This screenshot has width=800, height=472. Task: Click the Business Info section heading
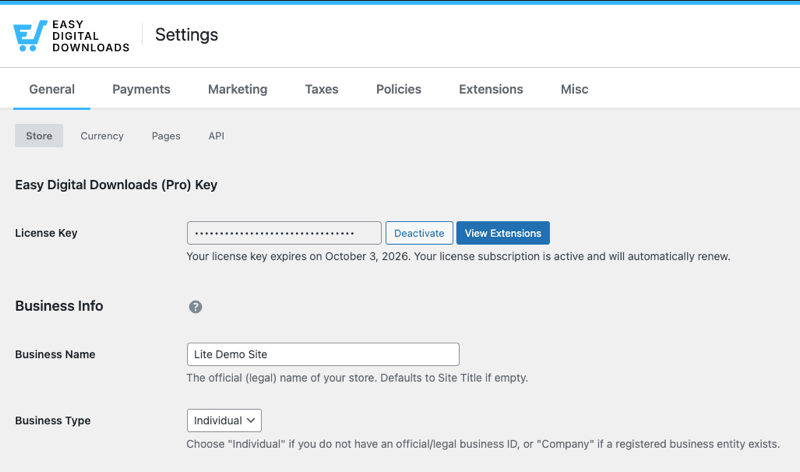[x=59, y=306]
